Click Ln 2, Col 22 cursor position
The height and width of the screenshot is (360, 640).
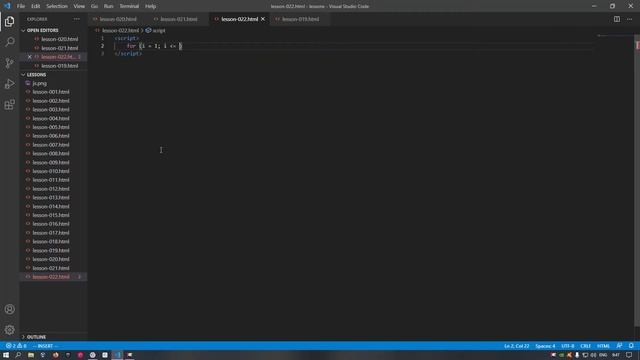click(516, 346)
